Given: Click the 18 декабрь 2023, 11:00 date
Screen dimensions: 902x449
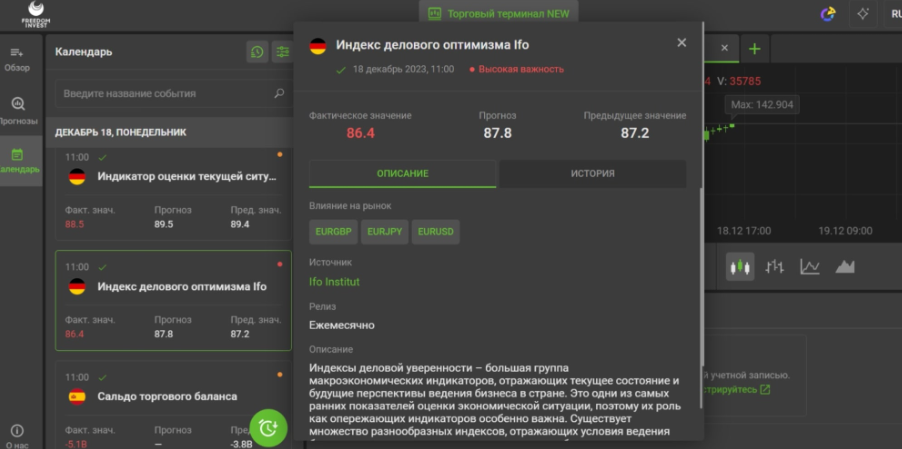Looking at the screenshot, I should pyautogui.click(x=403, y=69).
